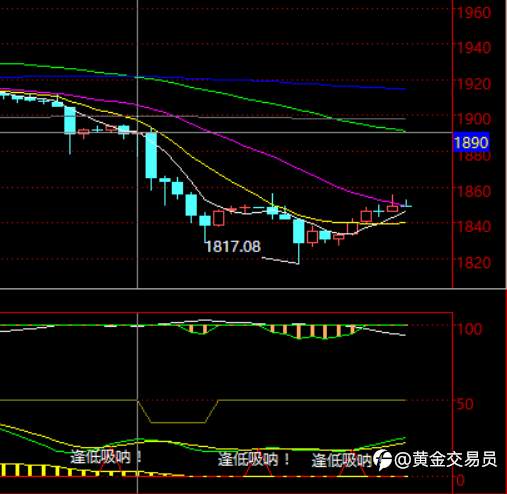Click the 1860 price axis label

pyautogui.click(x=474, y=191)
